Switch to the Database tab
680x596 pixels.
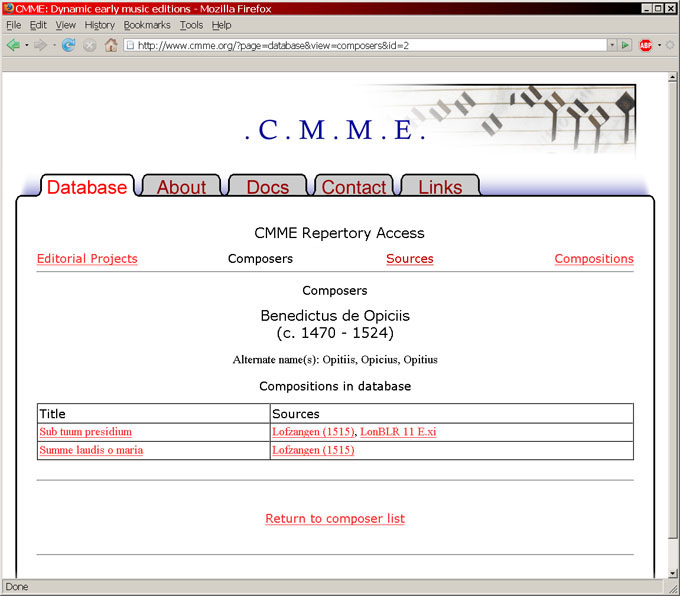coord(87,187)
